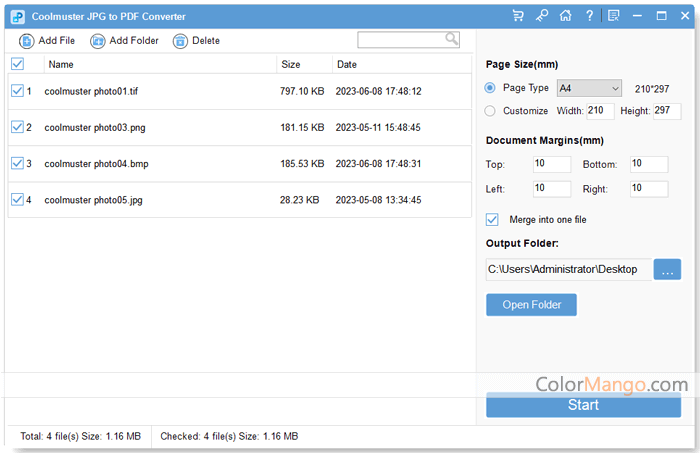Click the search magnifier icon
Viewport: 700px width, 453px height.
(x=452, y=39)
